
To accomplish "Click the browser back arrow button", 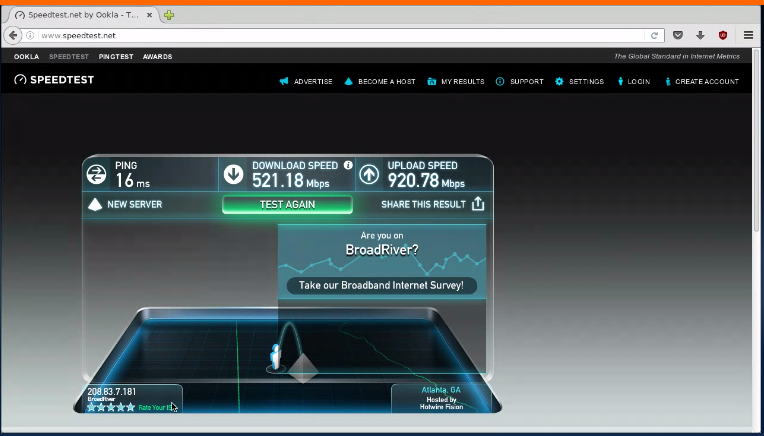I will point(13,35).
